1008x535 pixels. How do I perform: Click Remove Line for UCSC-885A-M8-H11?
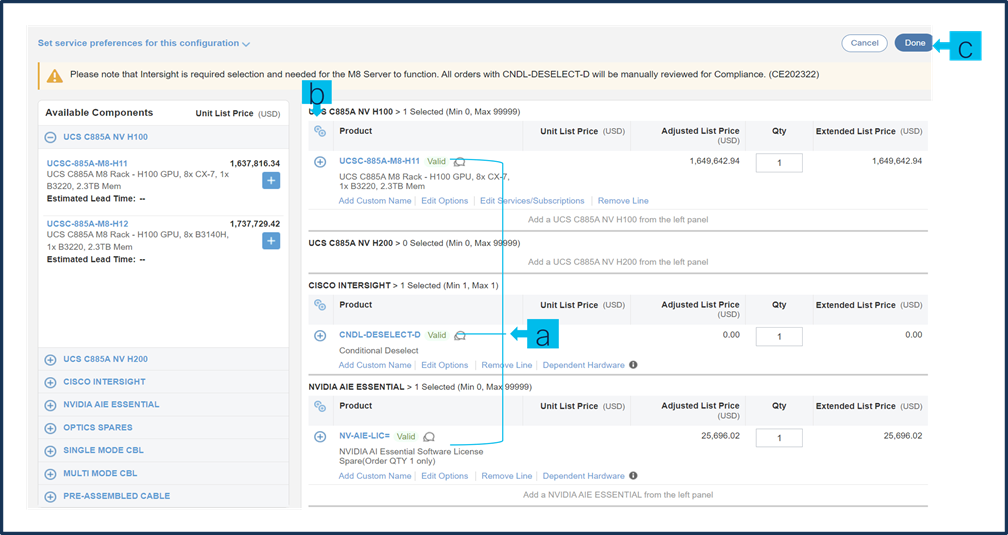[623, 201]
